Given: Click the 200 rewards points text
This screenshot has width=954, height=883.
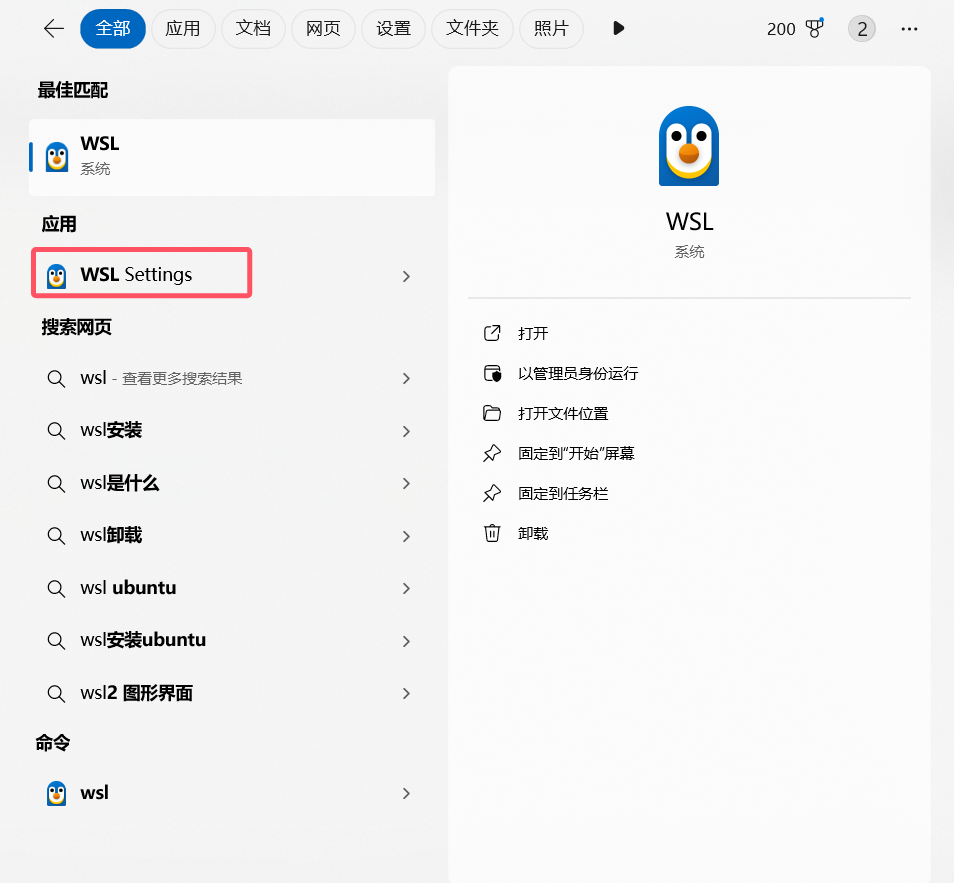Looking at the screenshot, I should click(x=781, y=29).
